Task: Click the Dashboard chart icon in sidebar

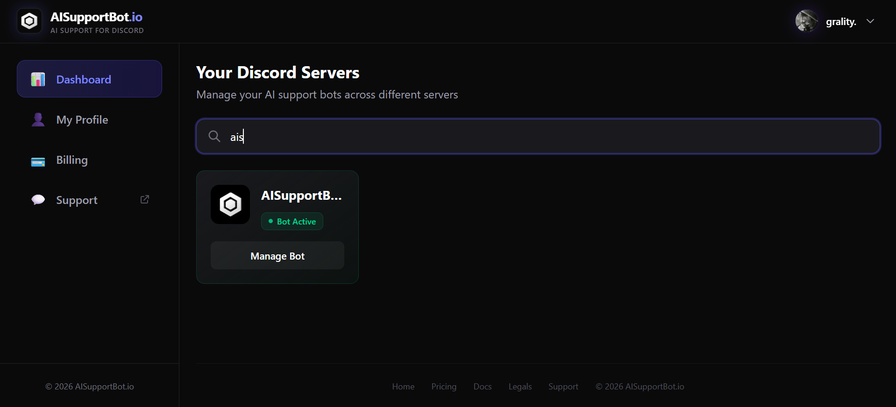Action: click(38, 79)
